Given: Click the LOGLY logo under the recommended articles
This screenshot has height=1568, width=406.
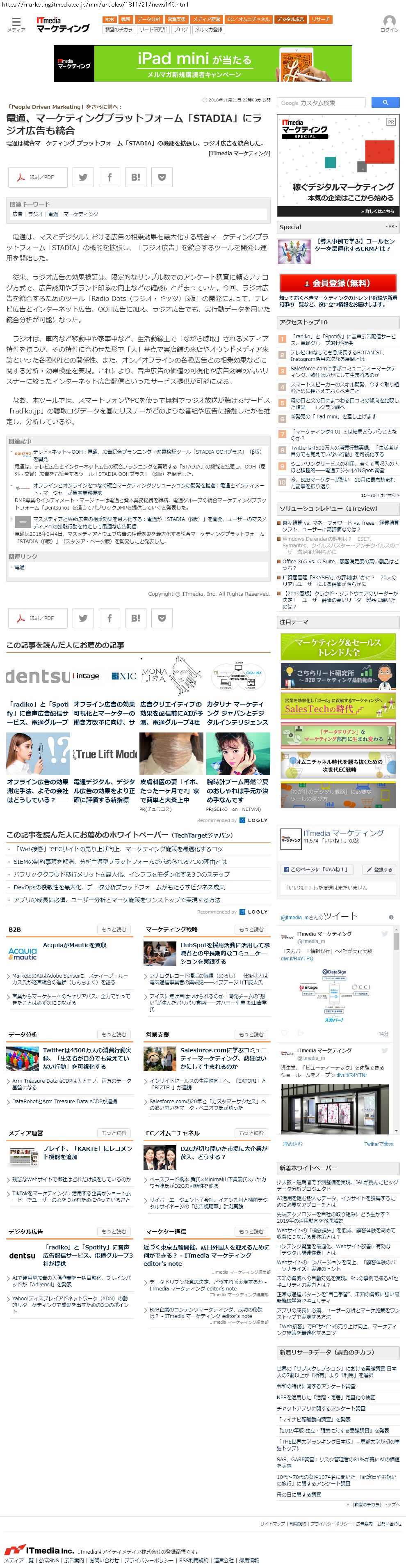Looking at the screenshot, I should coord(254,820).
